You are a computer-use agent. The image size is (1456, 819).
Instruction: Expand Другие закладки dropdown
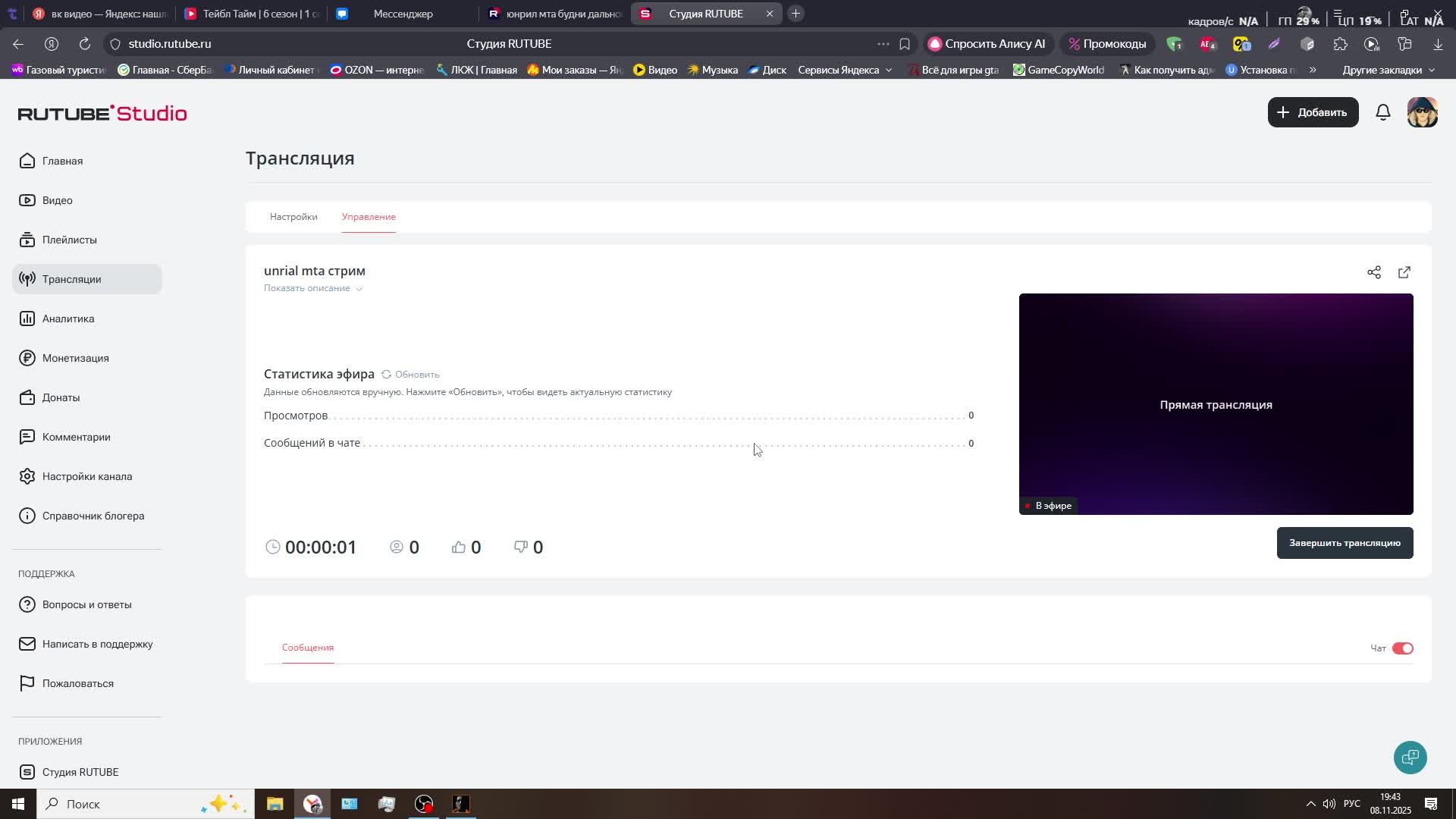[1389, 70]
